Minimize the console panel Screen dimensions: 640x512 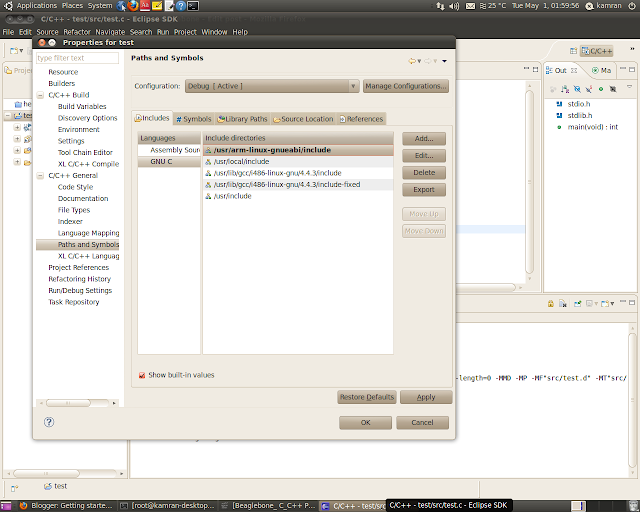click(x=623, y=303)
